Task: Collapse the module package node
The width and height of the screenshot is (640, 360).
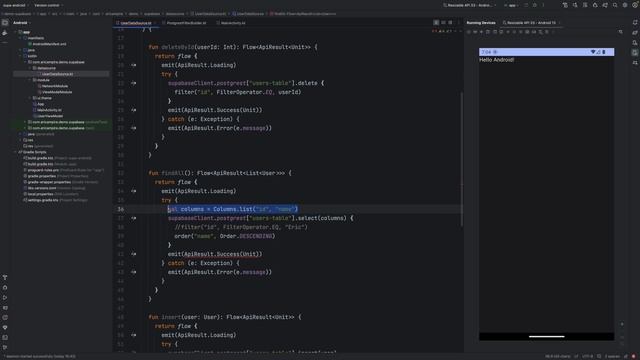Action: coord(30,80)
